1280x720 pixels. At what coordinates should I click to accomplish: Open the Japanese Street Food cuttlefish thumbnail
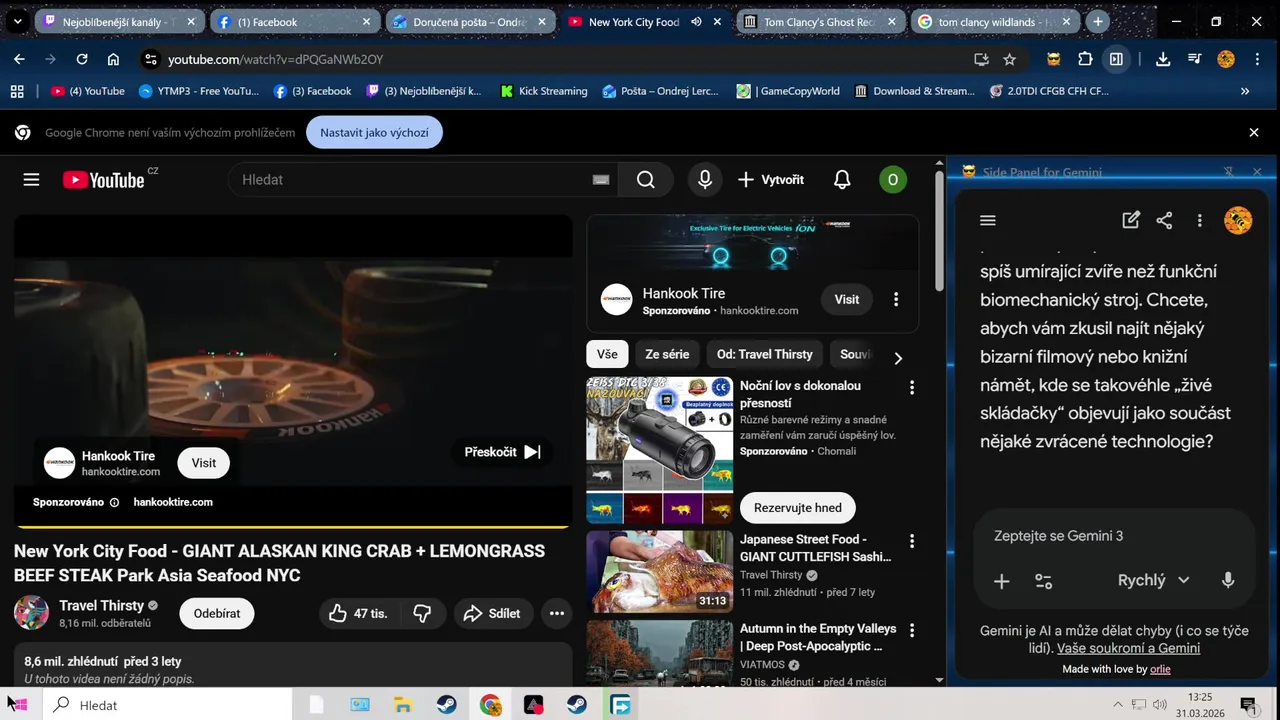[659, 572]
